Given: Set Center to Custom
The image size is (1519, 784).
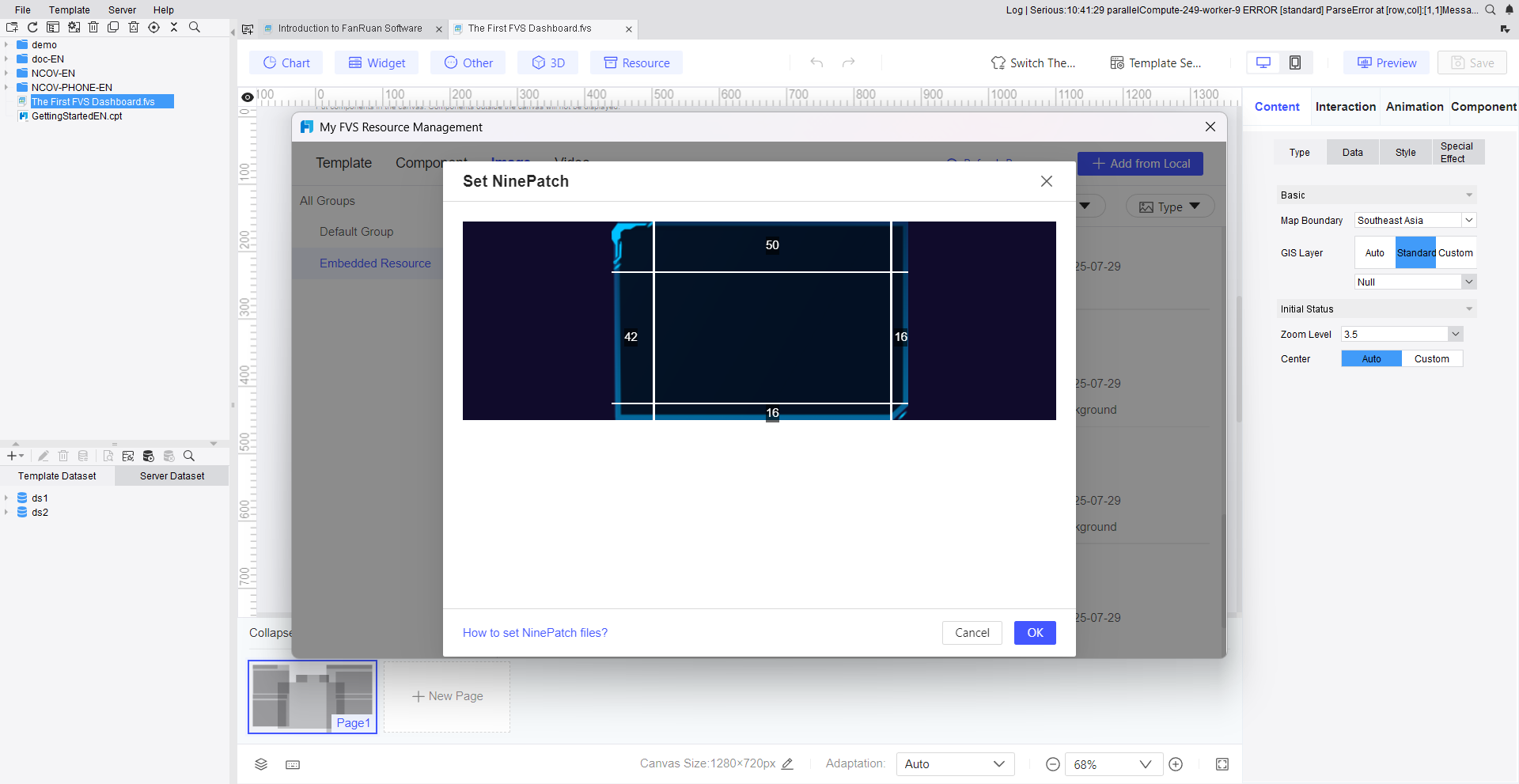Looking at the screenshot, I should (1432, 359).
